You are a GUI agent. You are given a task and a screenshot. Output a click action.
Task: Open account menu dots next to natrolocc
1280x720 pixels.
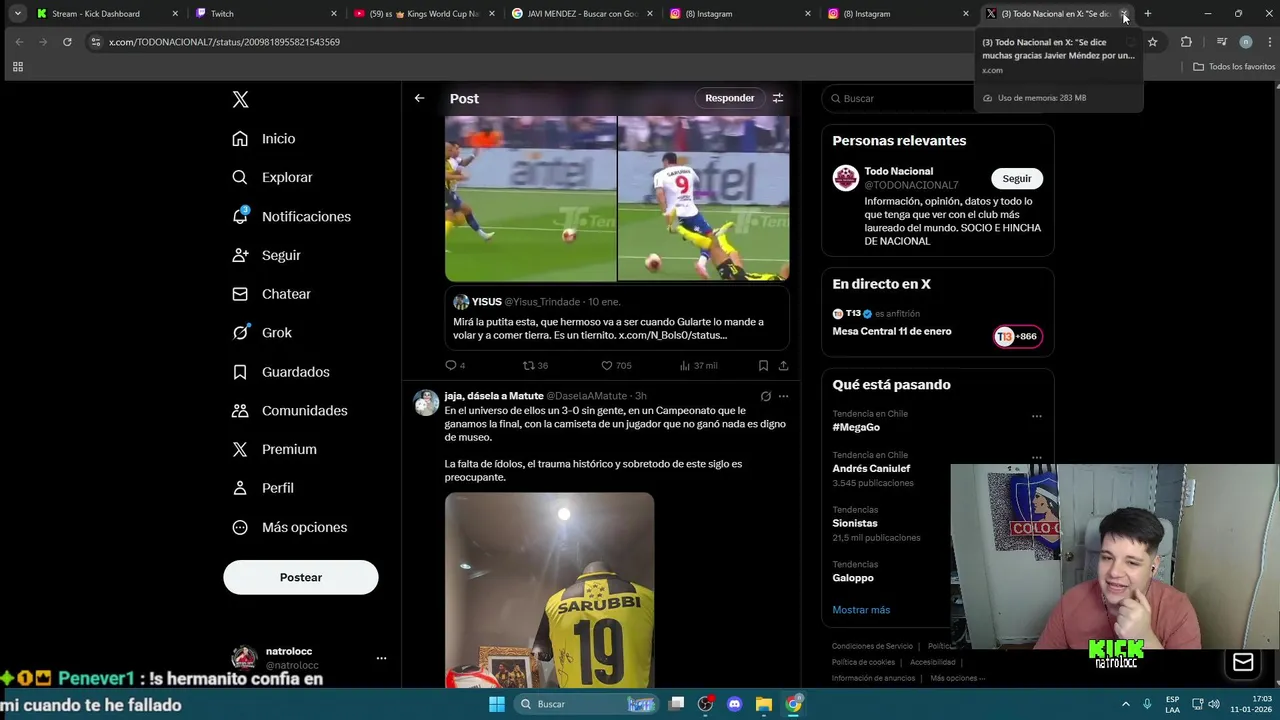tap(381, 658)
